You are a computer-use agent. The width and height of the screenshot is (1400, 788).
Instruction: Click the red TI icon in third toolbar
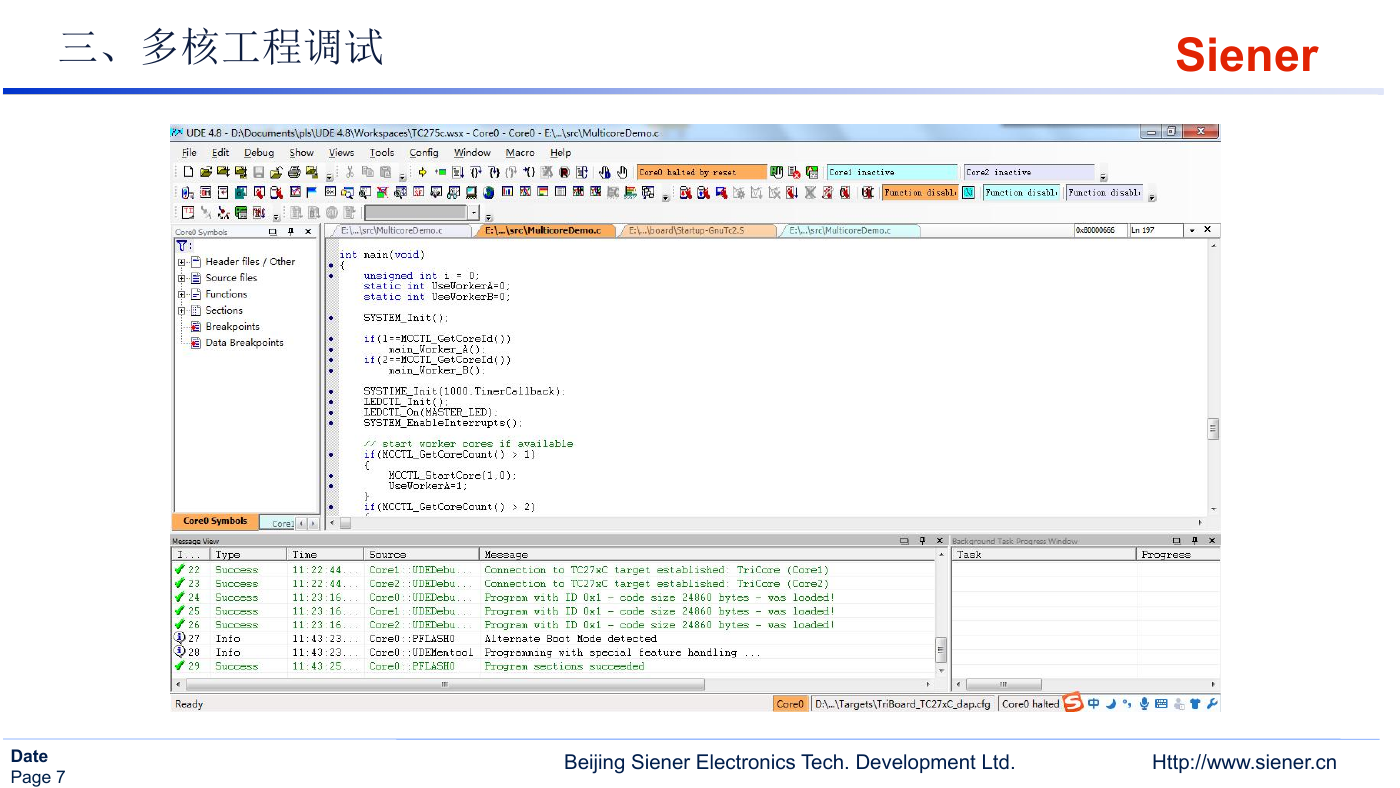189,212
